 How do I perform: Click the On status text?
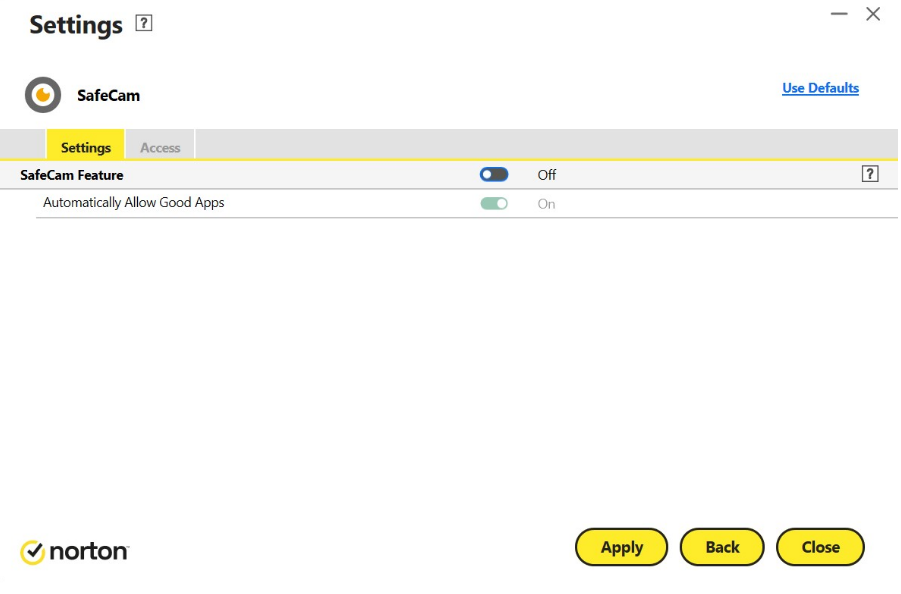[x=546, y=204]
